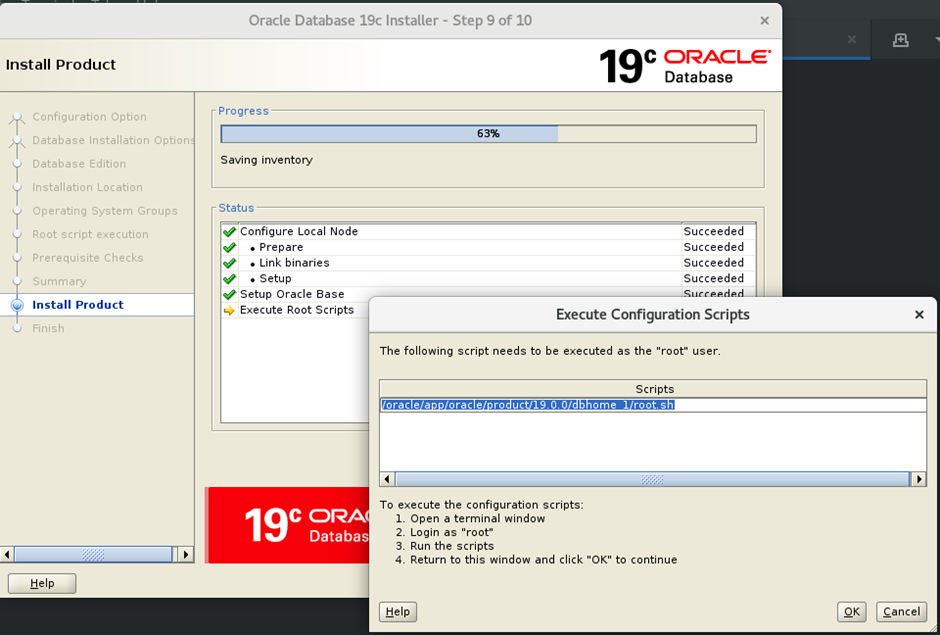Click left arrow of steps panel scrollbar
This screenshot has width=940, height=635.
point(7,554)
